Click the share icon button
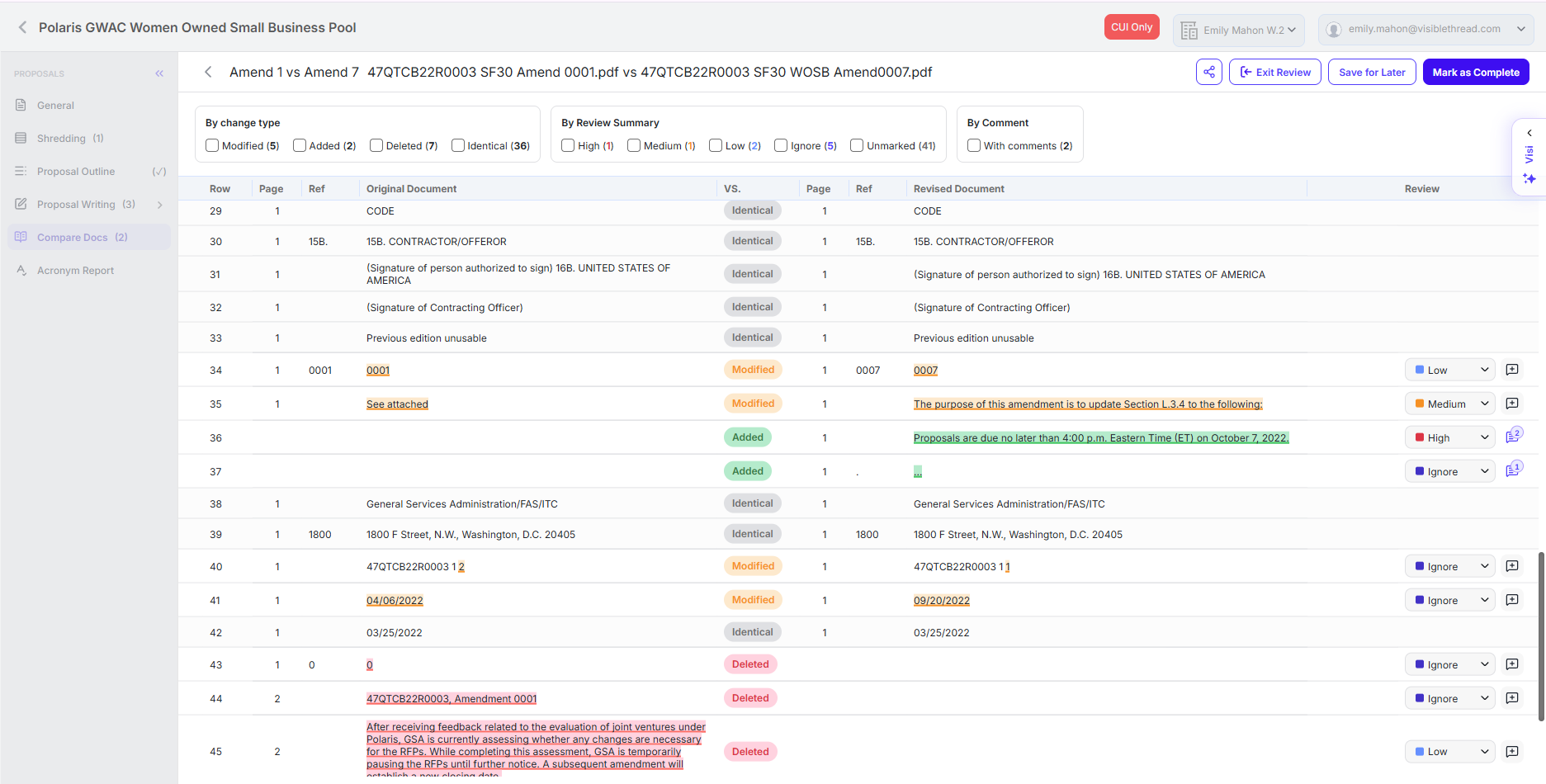This screenshot has width=1546, height=784. 1209,72
